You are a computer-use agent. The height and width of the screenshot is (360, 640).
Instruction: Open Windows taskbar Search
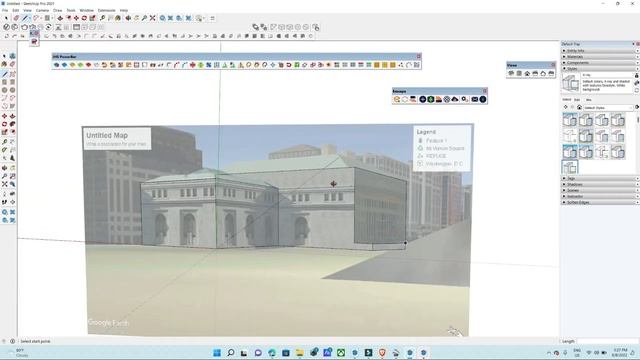coord(231,353)
